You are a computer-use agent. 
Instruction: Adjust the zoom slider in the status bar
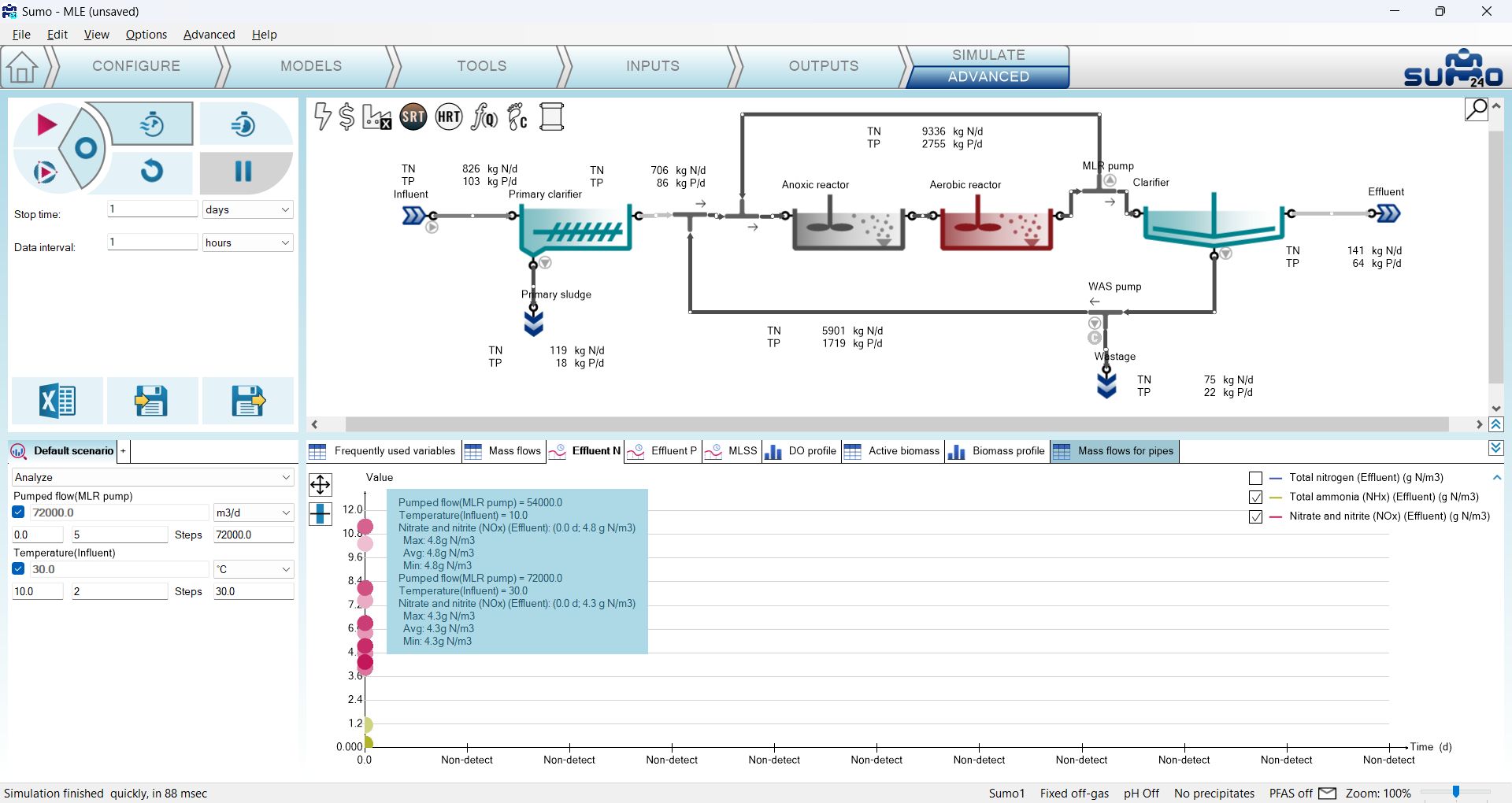[x=1456, y=793]
